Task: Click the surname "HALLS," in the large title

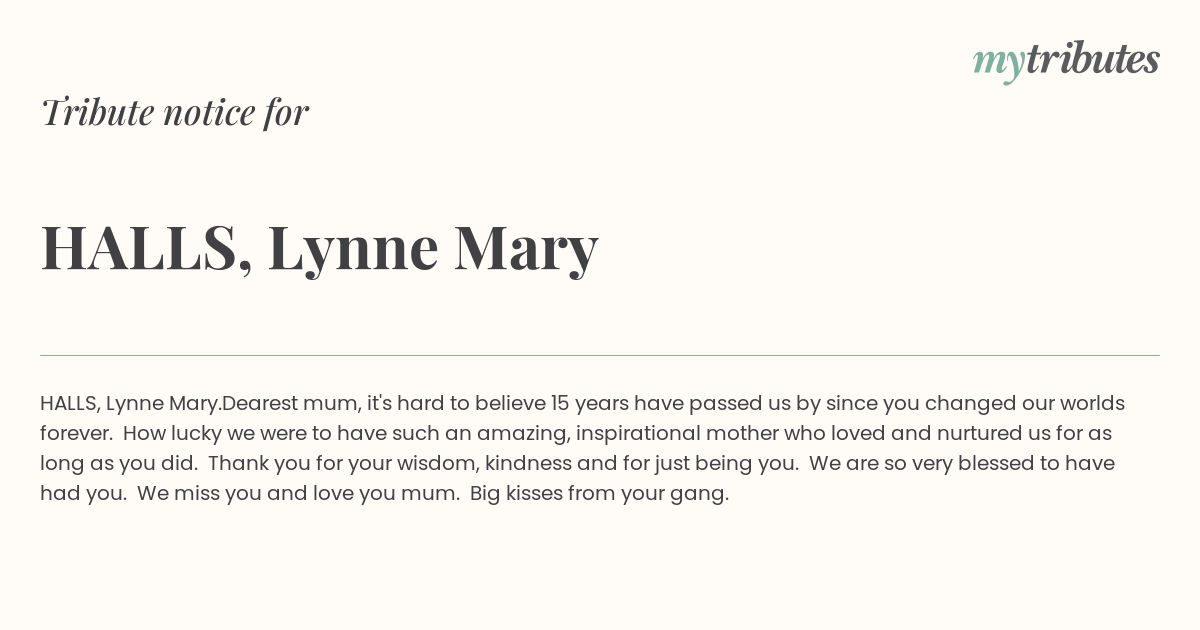Action: pos(146,247)
